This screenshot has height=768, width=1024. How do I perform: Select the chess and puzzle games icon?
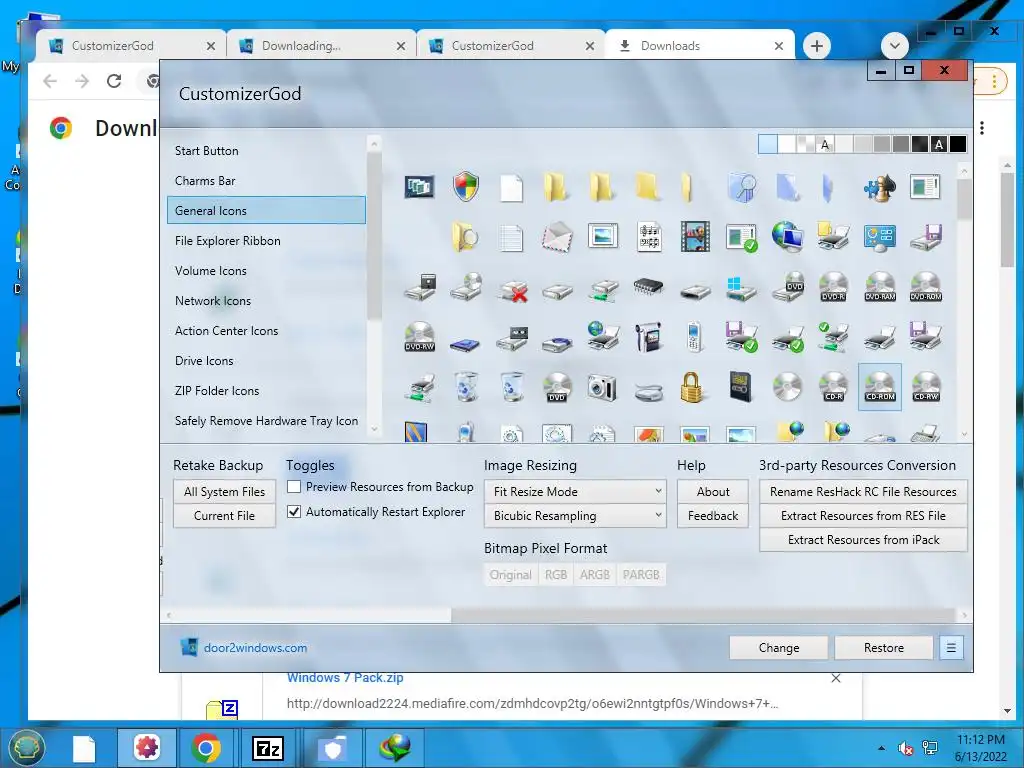tap(879, 187)
